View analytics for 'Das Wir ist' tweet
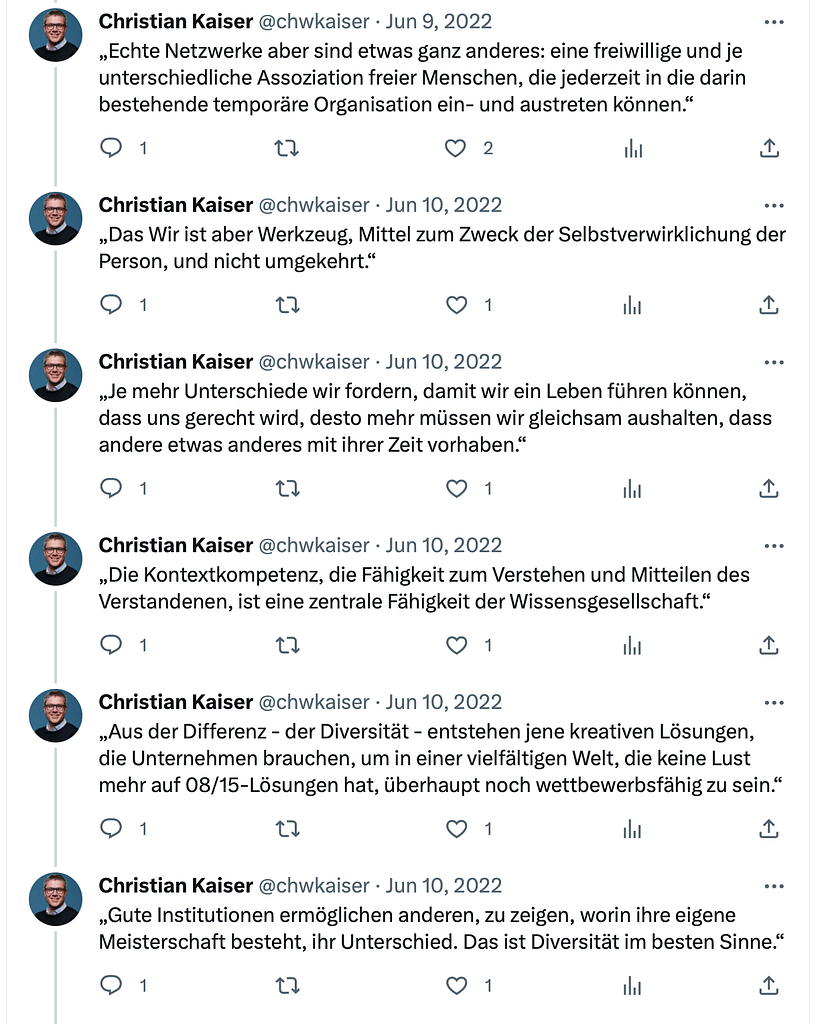 [x=632, y=305]
